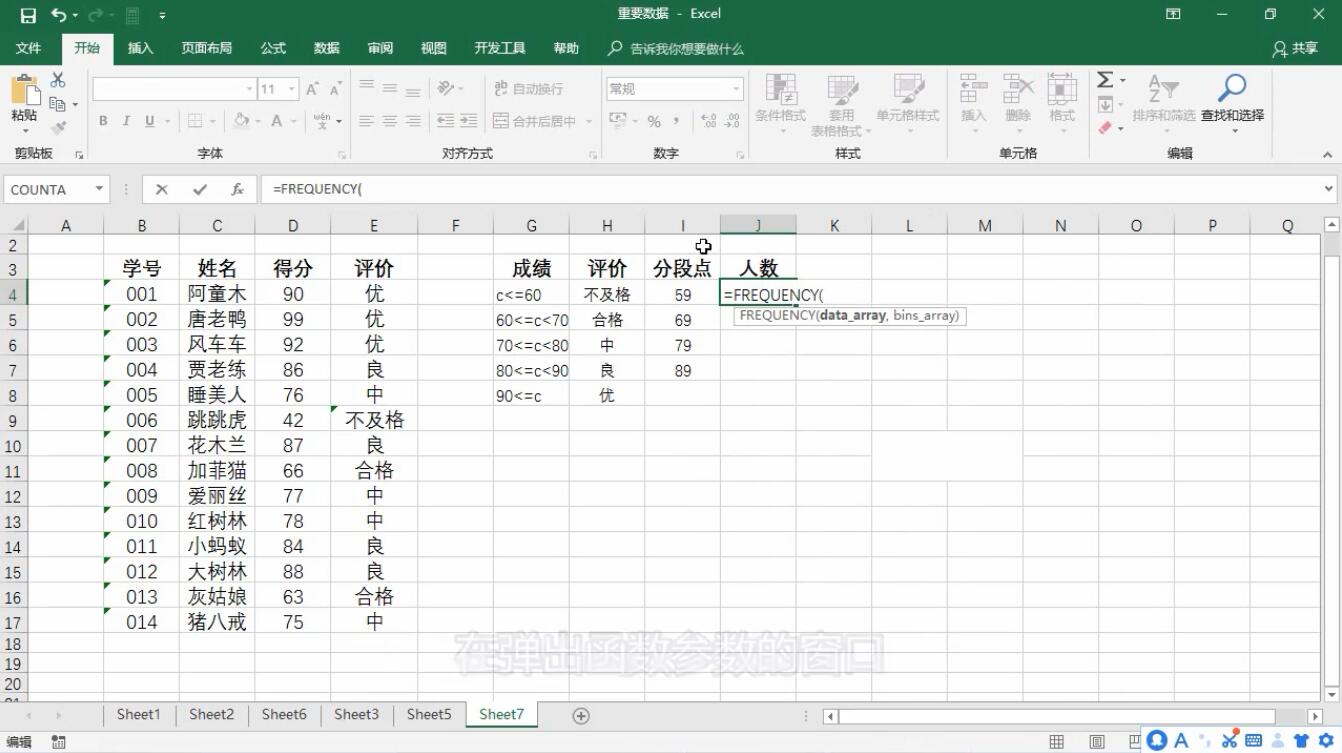
Task: Open the 公式 ribbon tab
Action: [273, 48]
